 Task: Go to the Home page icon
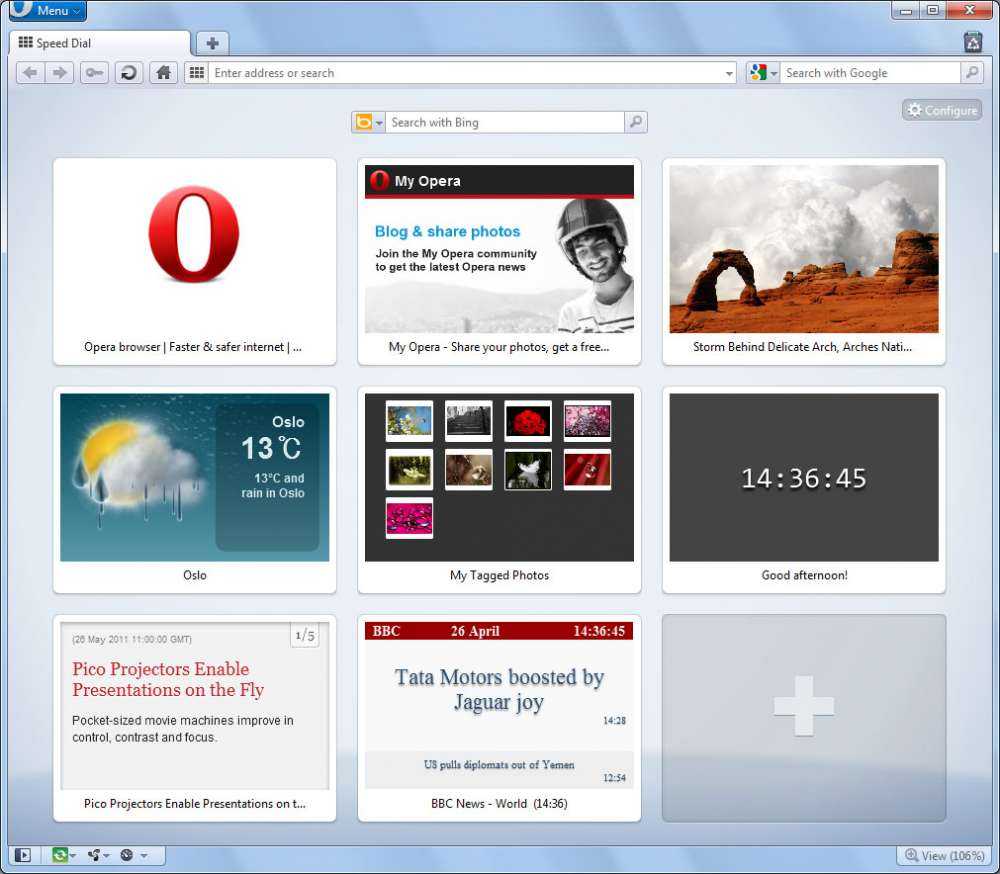tap(163, 73)
